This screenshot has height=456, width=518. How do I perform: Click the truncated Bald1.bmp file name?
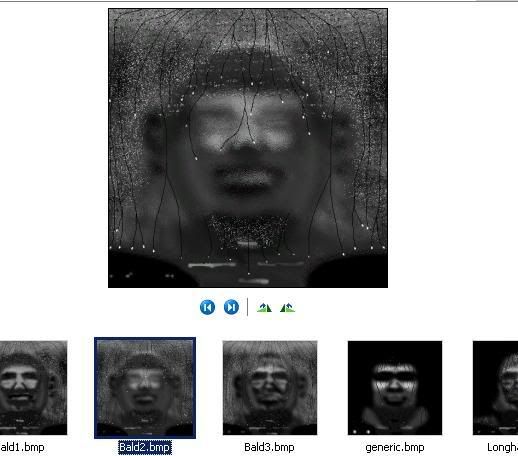(x=22, y=447)
